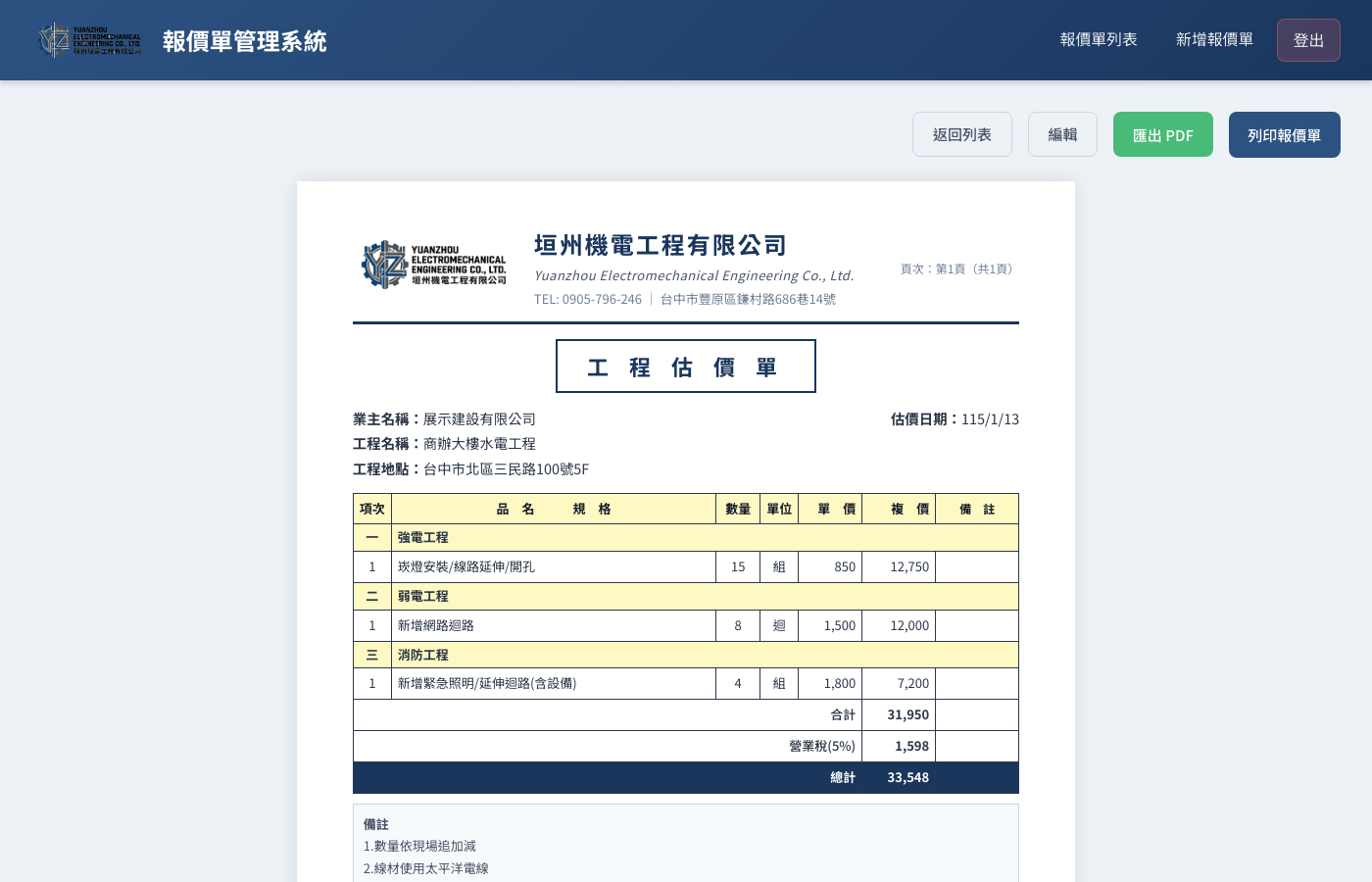The image size is (1372, 882).
Task: Click 列印報價單 to print the quotation
Action: coord(1285,135)
